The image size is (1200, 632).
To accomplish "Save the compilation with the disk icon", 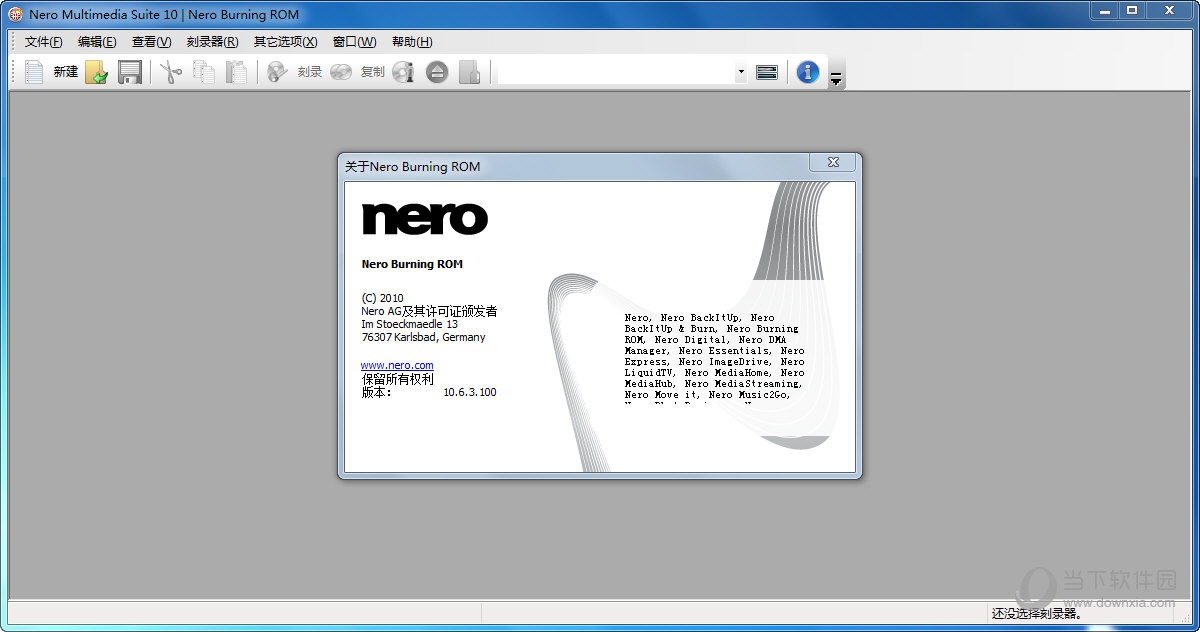I will click(x=129, y=71).
